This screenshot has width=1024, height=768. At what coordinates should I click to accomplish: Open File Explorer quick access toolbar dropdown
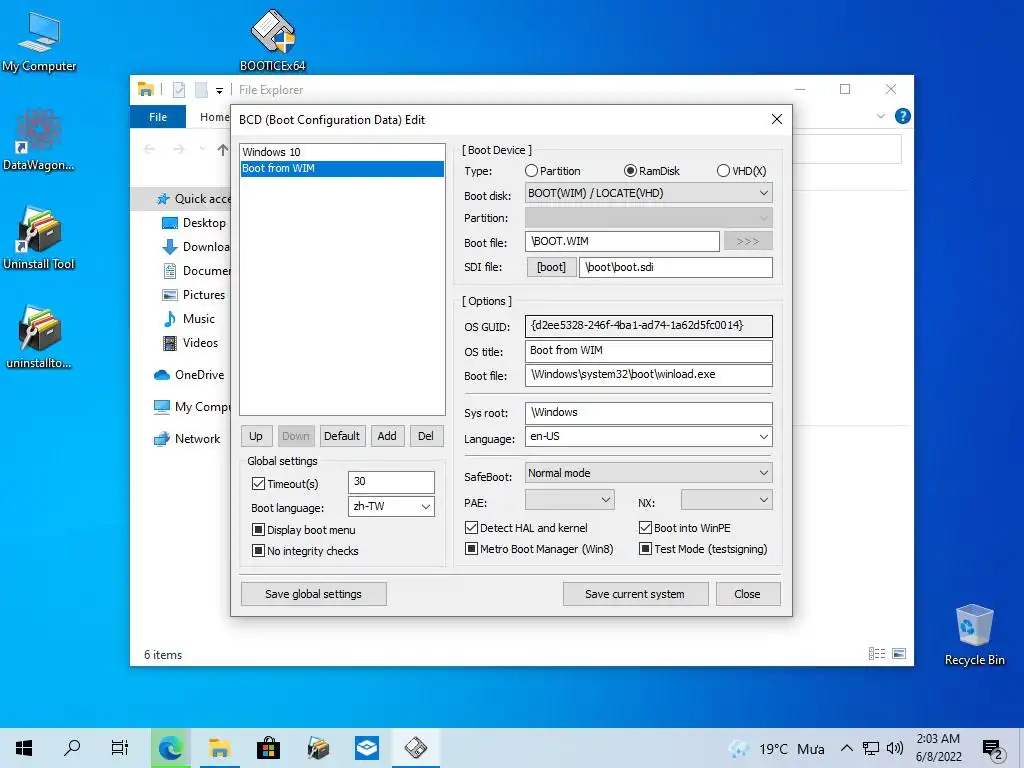point(219,90)
